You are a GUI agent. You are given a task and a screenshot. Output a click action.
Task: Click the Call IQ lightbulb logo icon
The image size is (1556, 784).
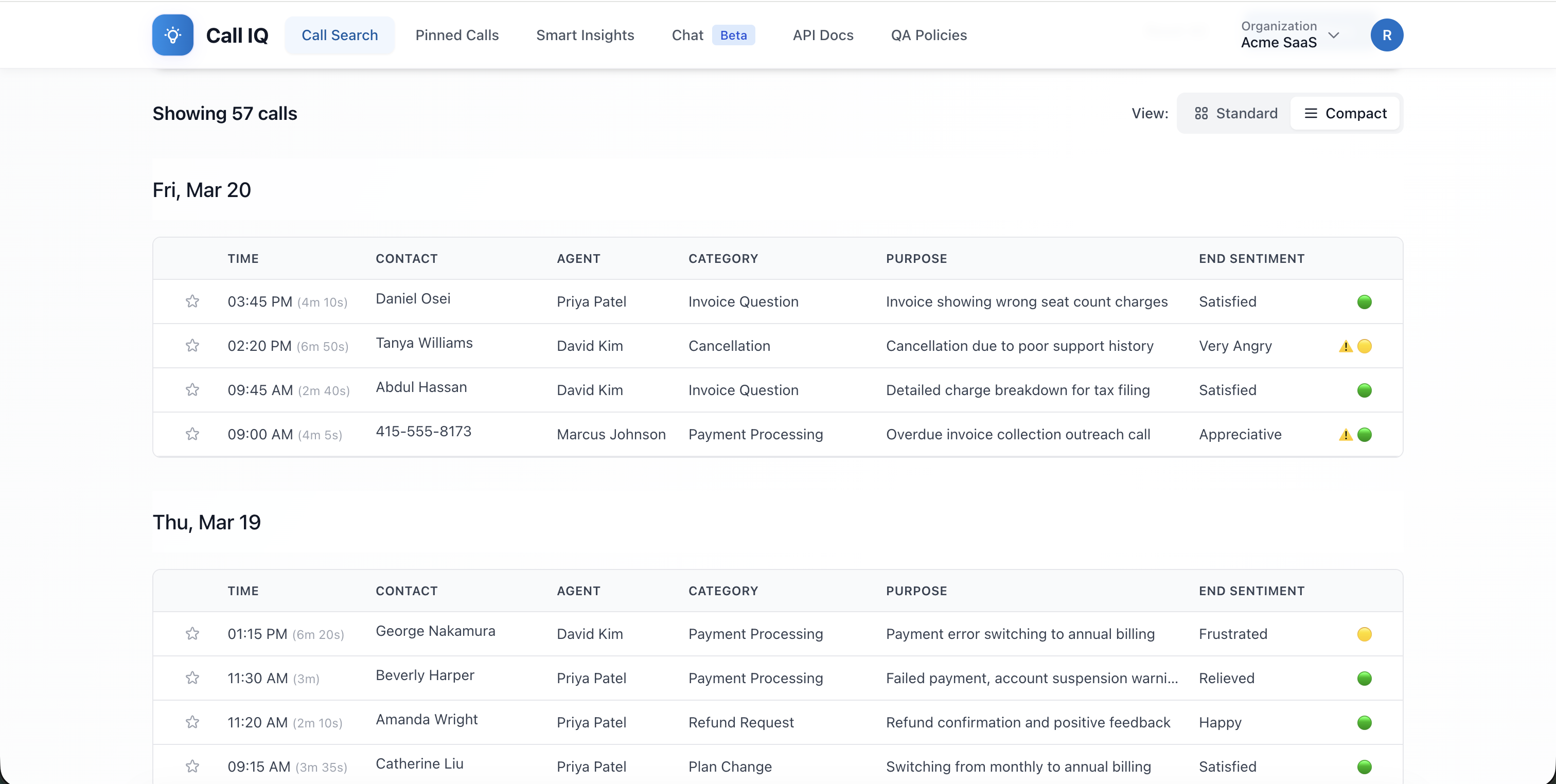pos(172,34)
